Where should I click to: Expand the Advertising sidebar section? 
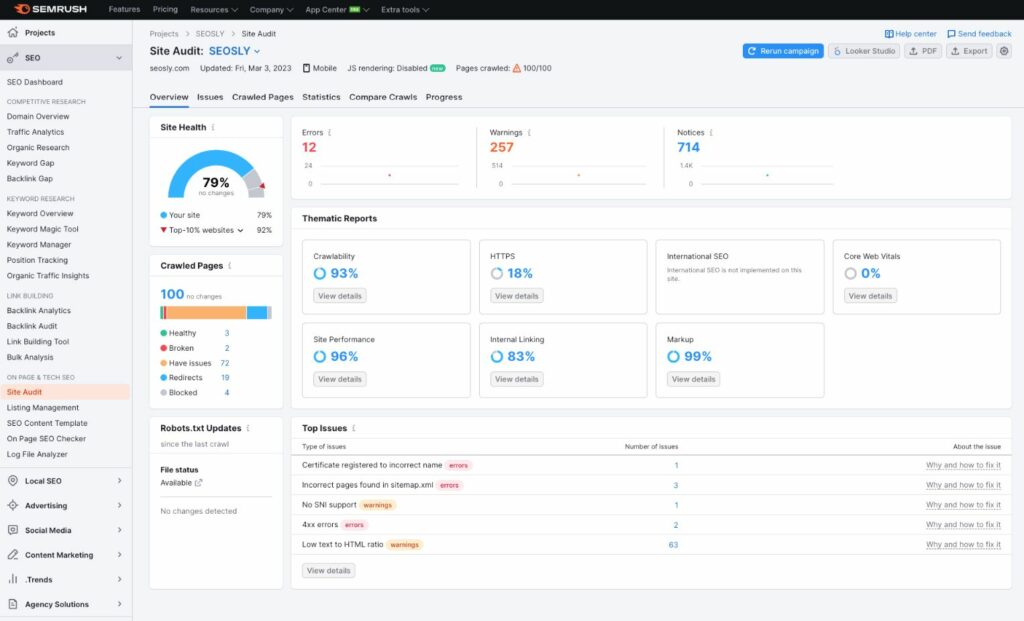(119, 506)
